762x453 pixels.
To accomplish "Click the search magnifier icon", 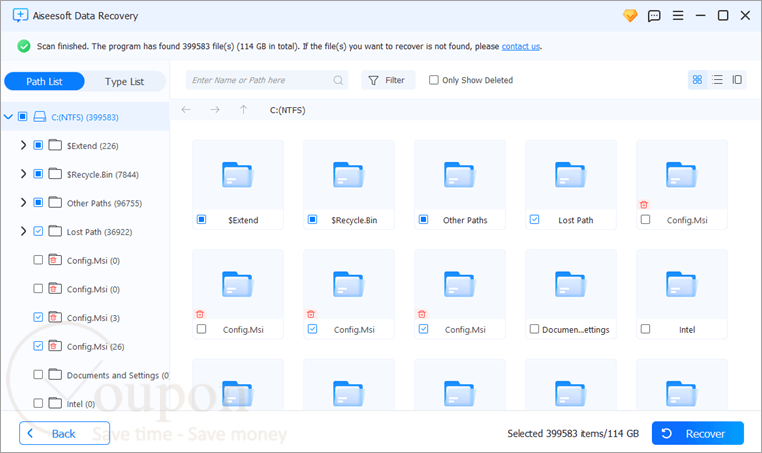I will point(338,80).
